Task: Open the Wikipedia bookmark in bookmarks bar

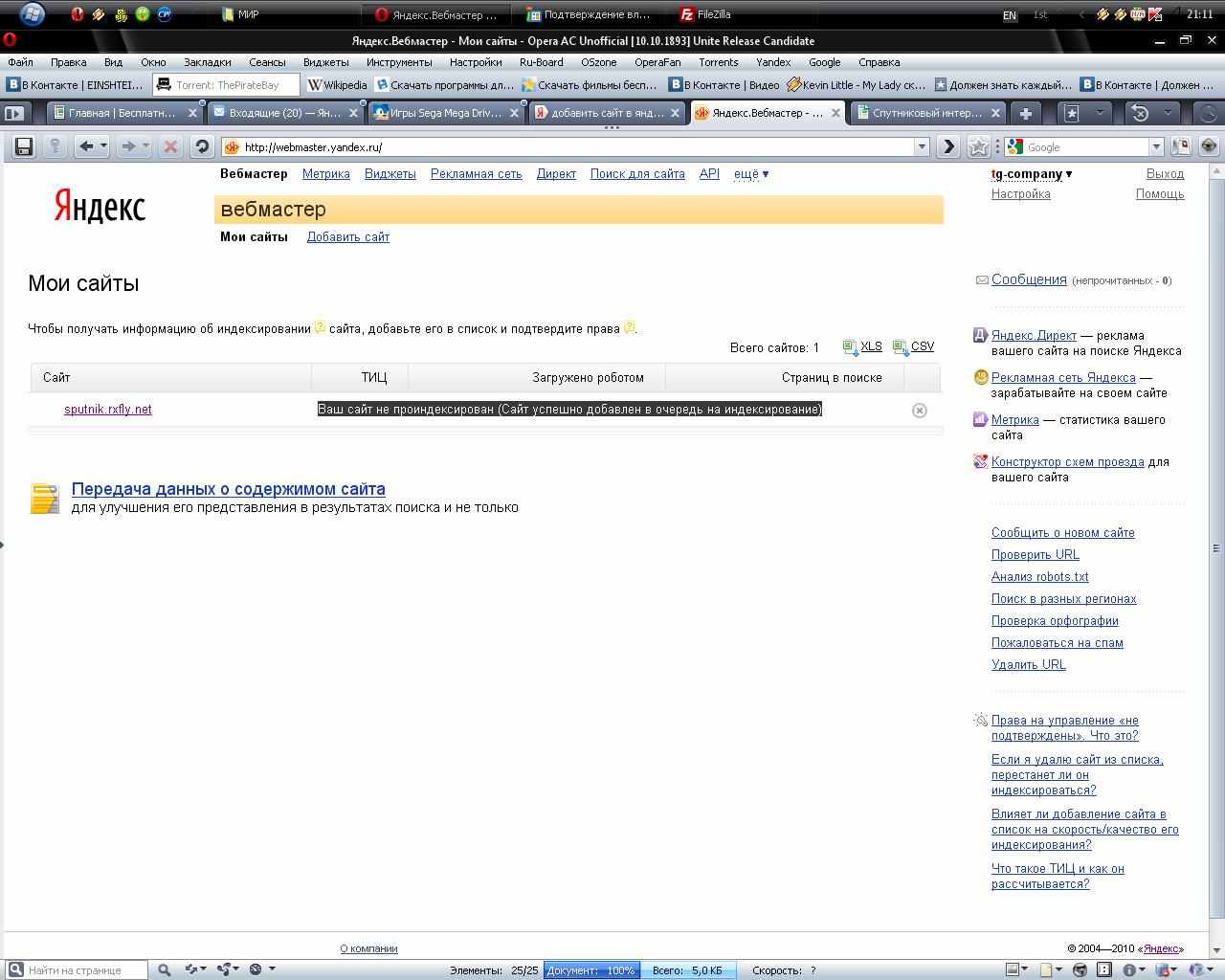Action: coord(337,85)
